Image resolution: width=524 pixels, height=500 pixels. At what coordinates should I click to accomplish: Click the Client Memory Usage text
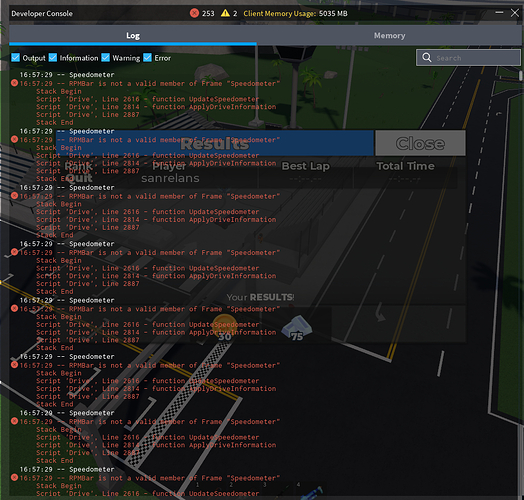coord(279,14)
